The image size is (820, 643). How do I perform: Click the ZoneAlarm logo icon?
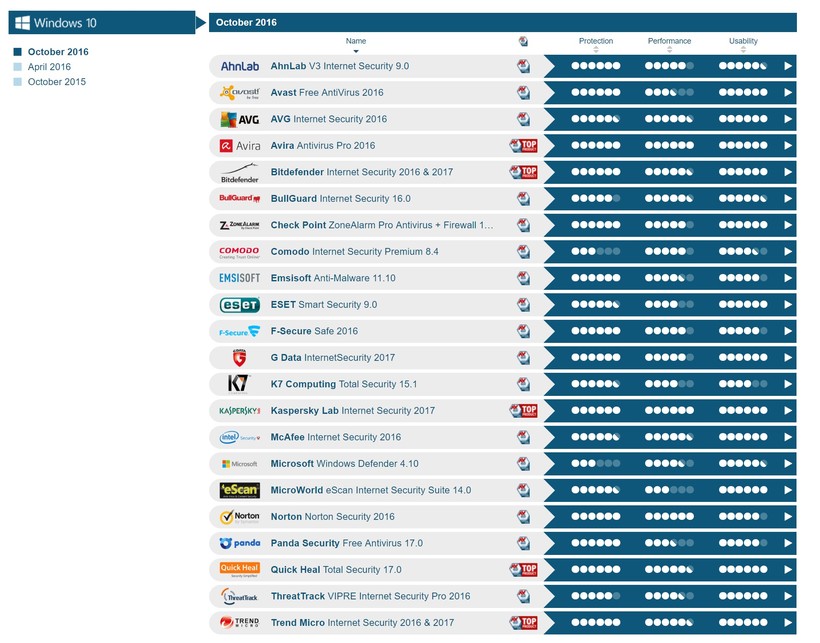pos(240,225)
